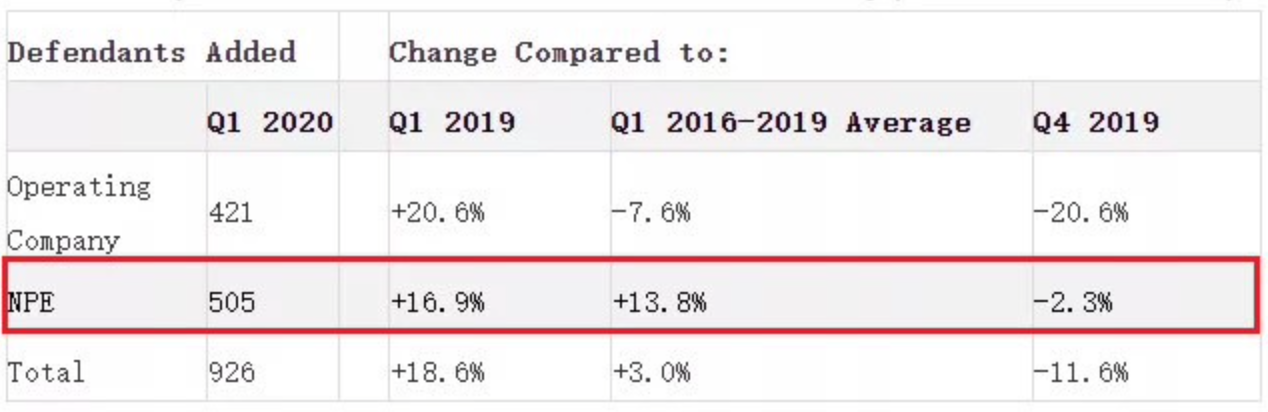Select the Operating Company value 421
The image size is (1268, 412).
pyautogui.click(x=231, y=213)
